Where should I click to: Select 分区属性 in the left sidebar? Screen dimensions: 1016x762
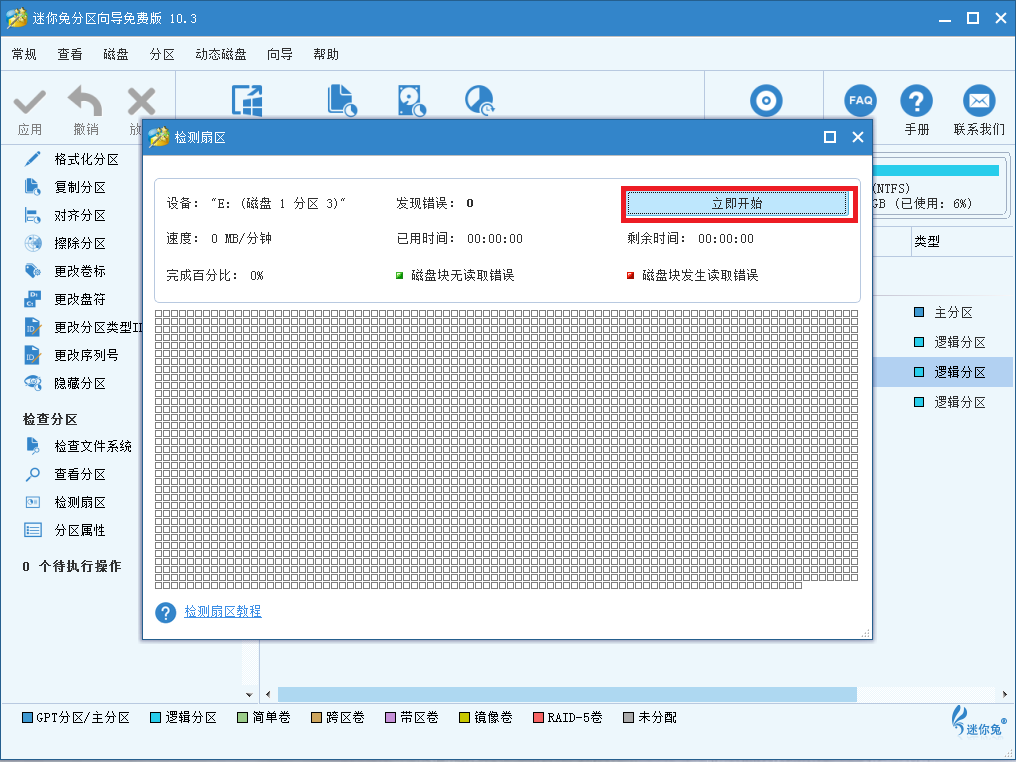click(x=65, y=530)
